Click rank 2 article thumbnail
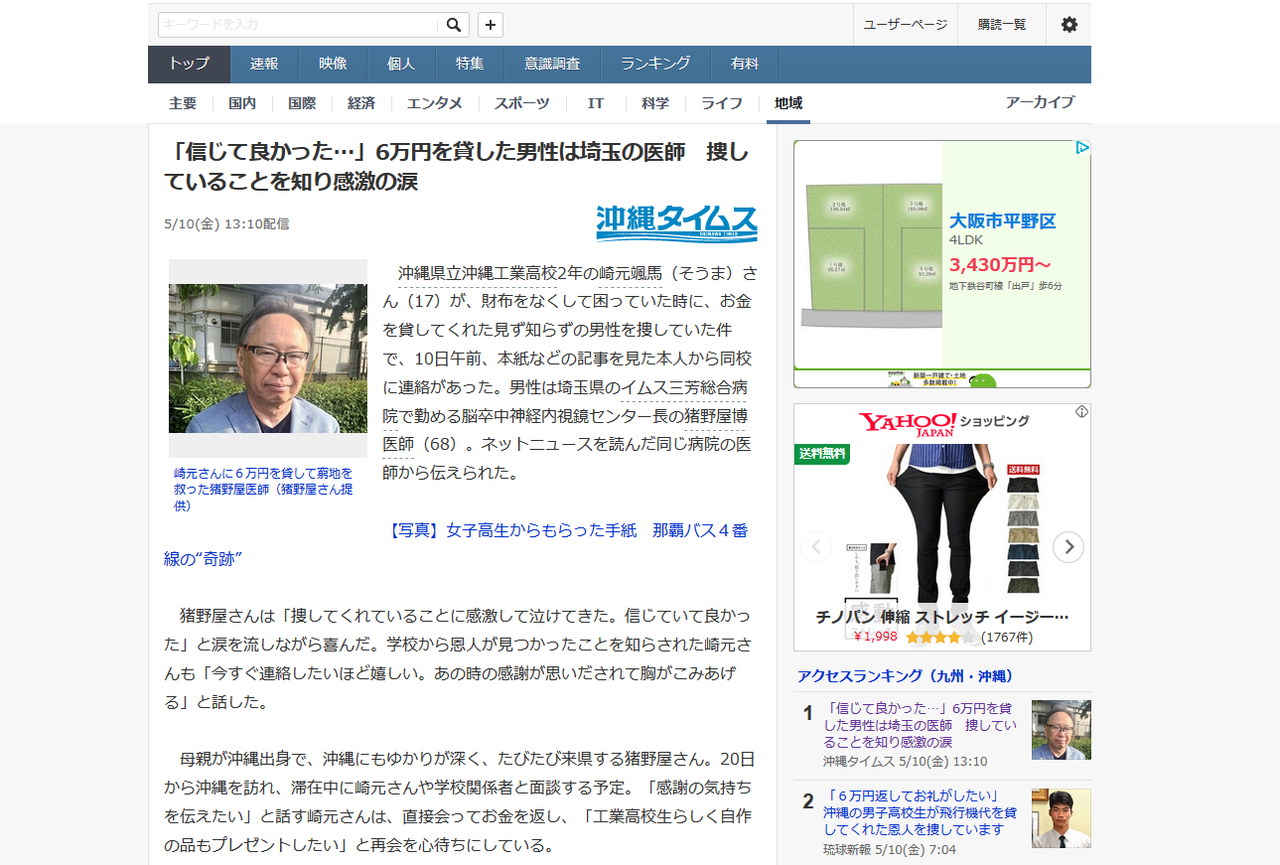Screen dimensions: 1280x865 1061,818
